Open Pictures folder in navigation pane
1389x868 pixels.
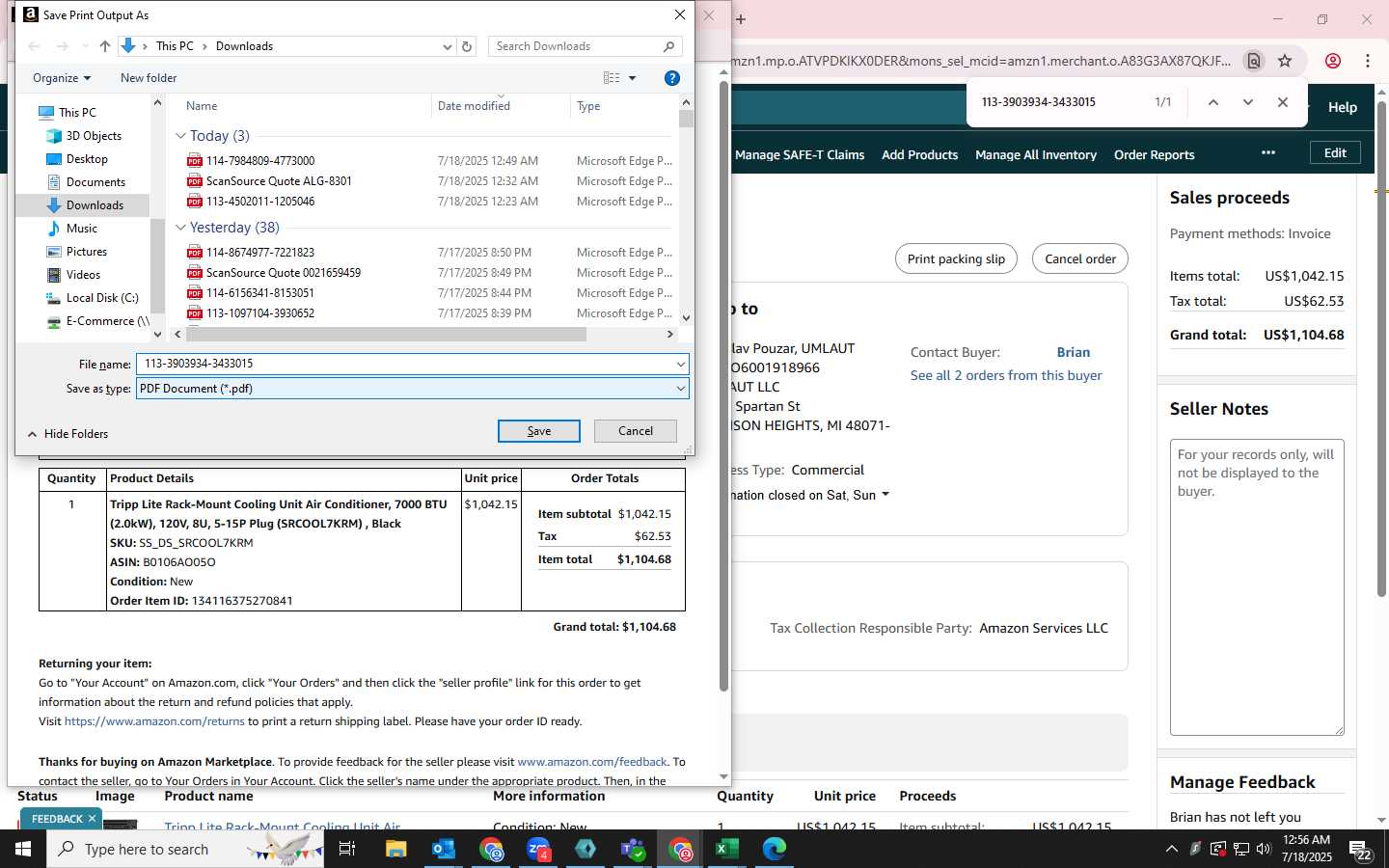coord(87,252)
